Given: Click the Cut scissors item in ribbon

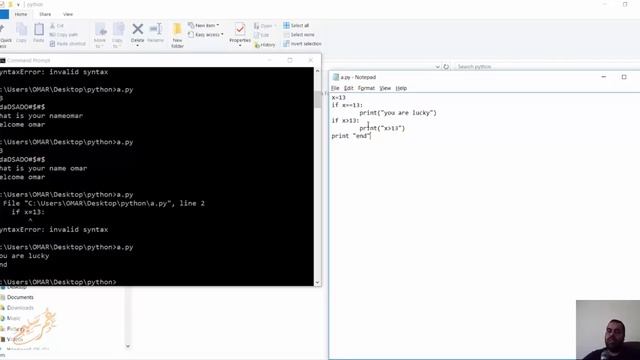Looking at the screenshot, I should tap(57, 26).
